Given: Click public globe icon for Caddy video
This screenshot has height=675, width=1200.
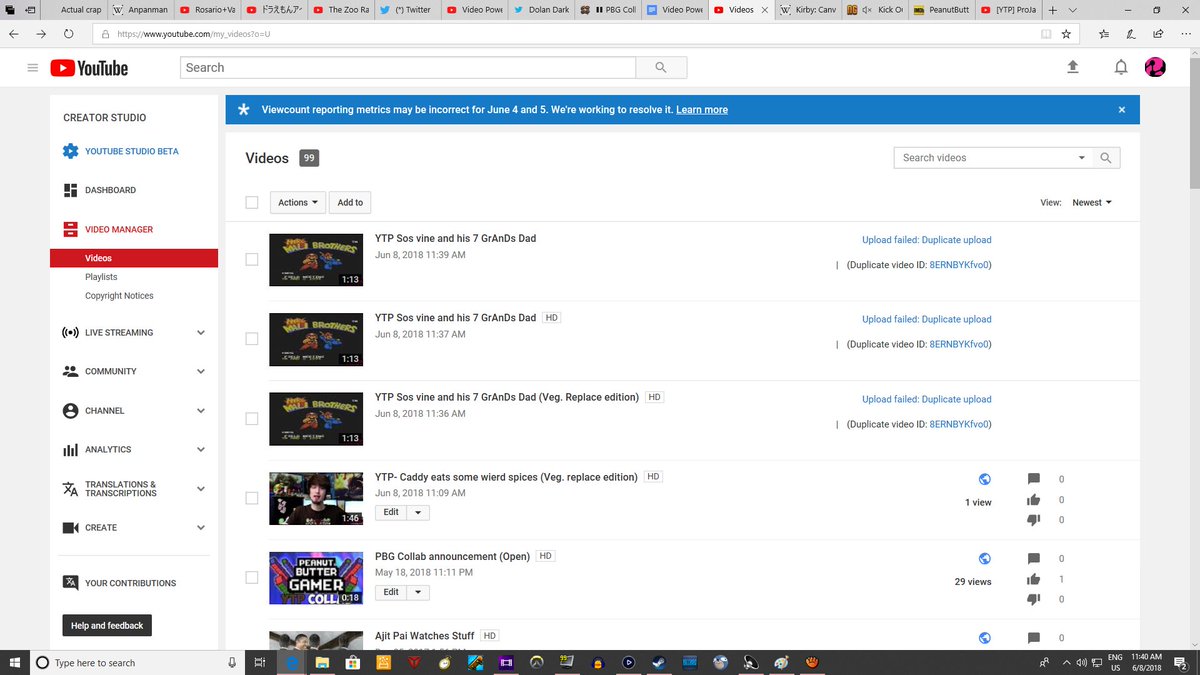Looking at the screenshot, I should click(985, 479).
